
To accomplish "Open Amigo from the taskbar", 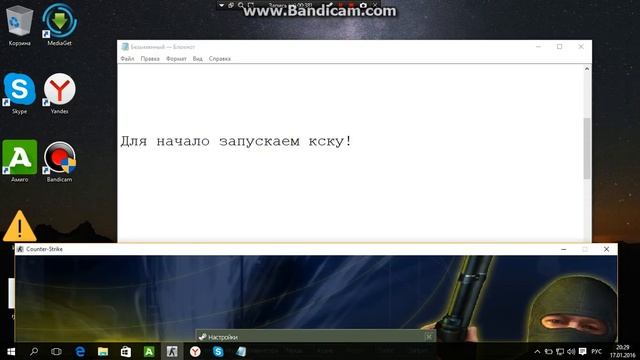I will point(149,351).
